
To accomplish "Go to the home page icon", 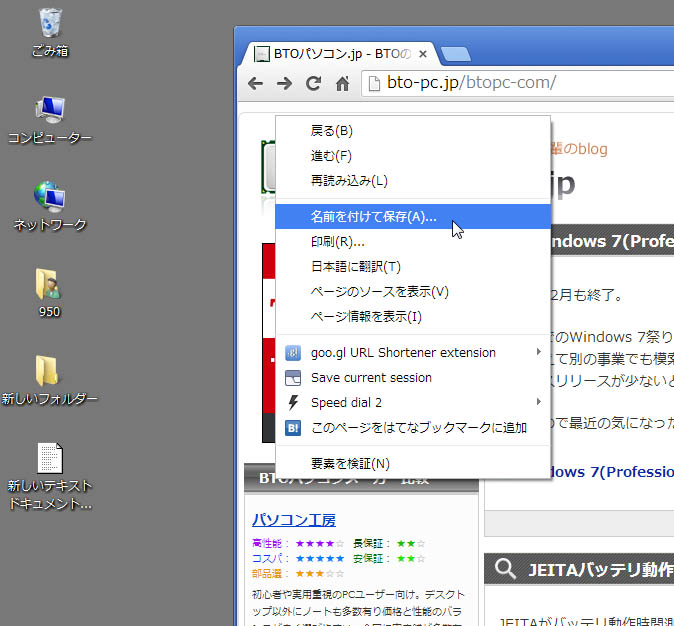I will click(343, 83).
